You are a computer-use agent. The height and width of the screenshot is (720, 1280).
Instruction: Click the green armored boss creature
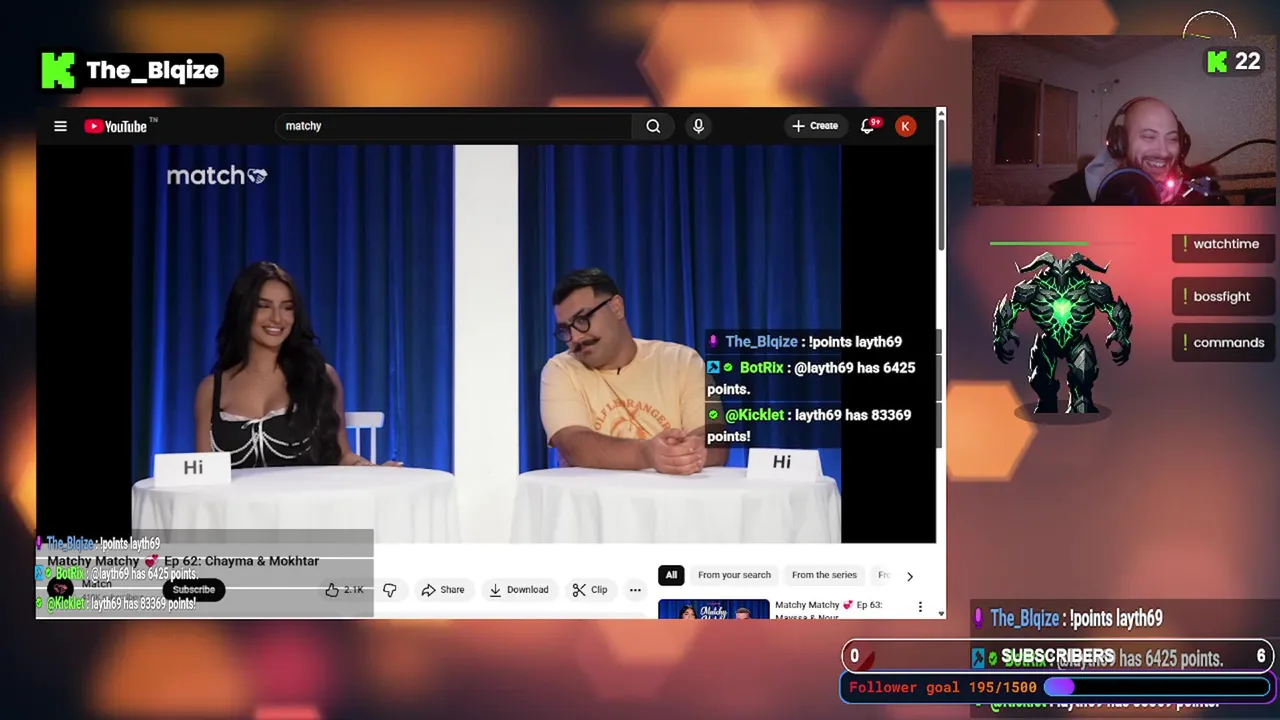pos(1062,332)
